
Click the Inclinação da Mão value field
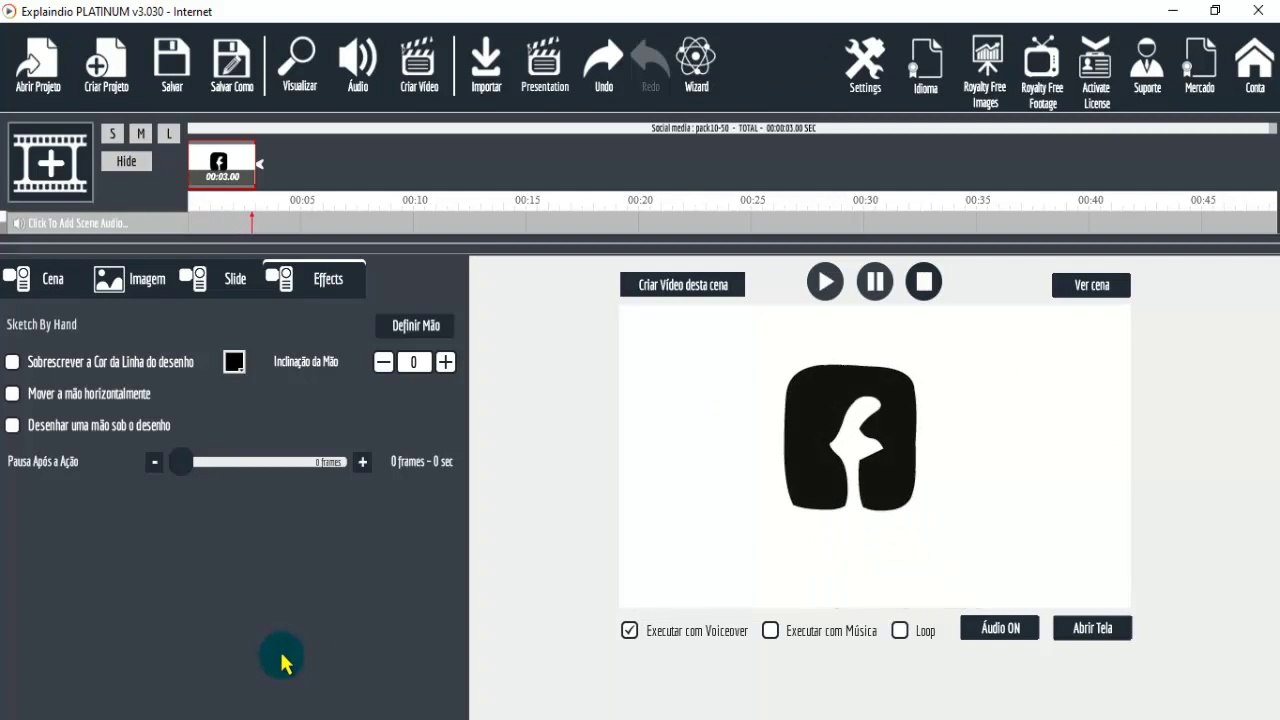pyautogui.click(x=414, y=363)
